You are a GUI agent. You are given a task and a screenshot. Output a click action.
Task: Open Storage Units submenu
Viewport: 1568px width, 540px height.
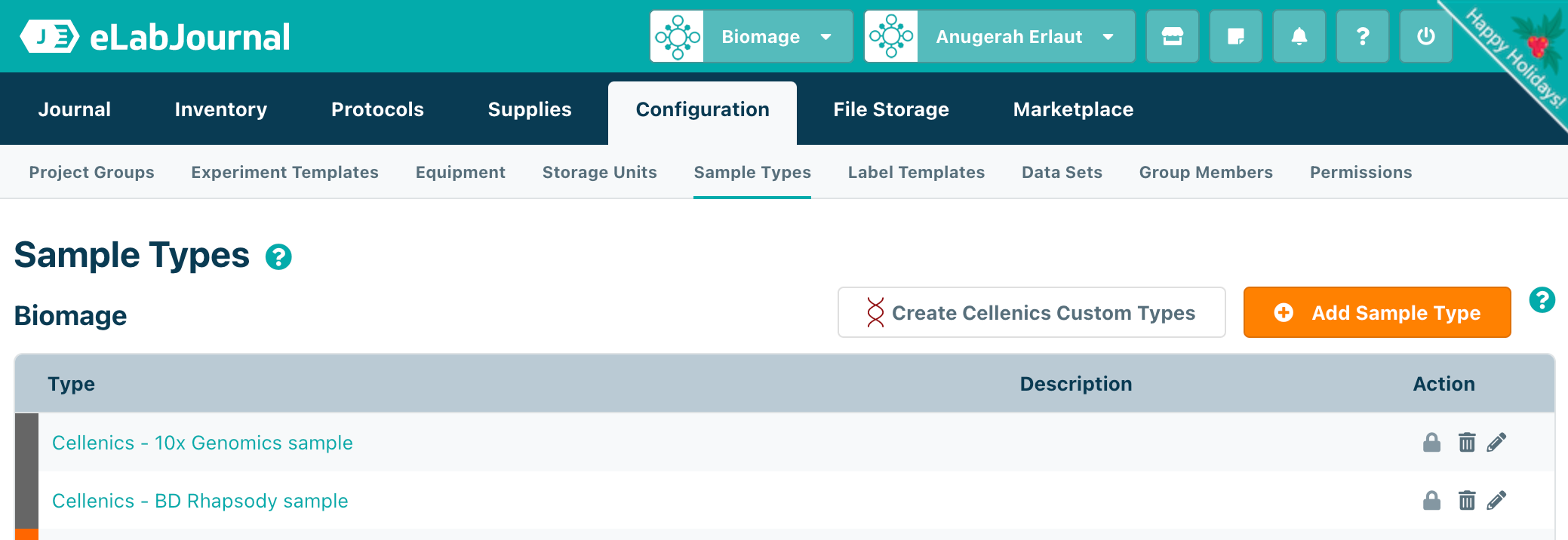point(599,172)
